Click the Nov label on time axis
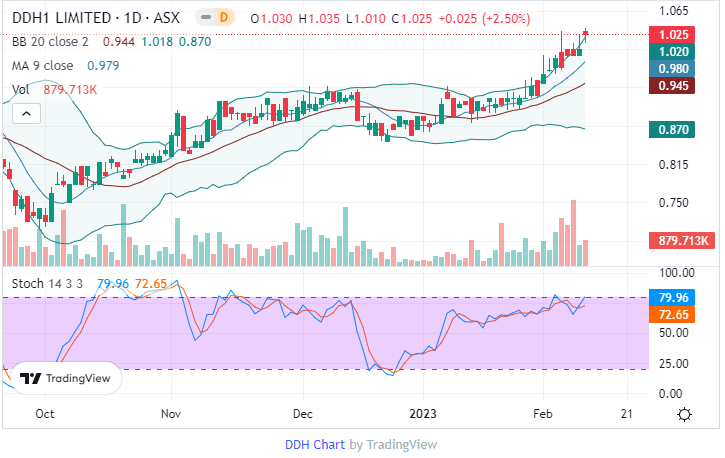725x458 pixels. 170,412
